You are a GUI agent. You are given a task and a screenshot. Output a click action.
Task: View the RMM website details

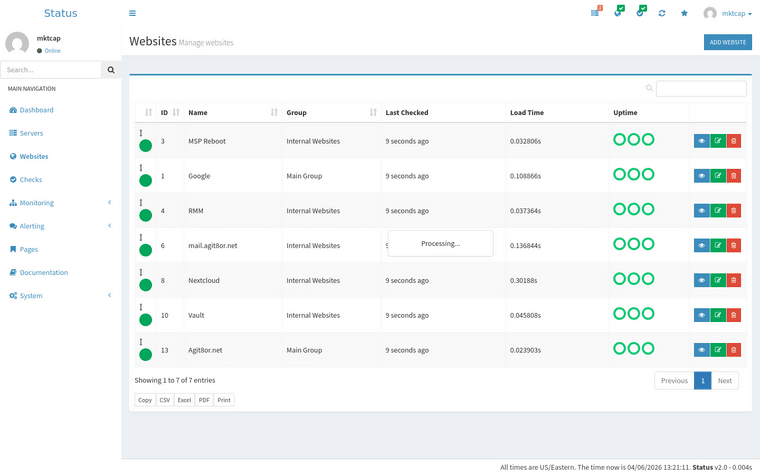click(x=701, y=211)
